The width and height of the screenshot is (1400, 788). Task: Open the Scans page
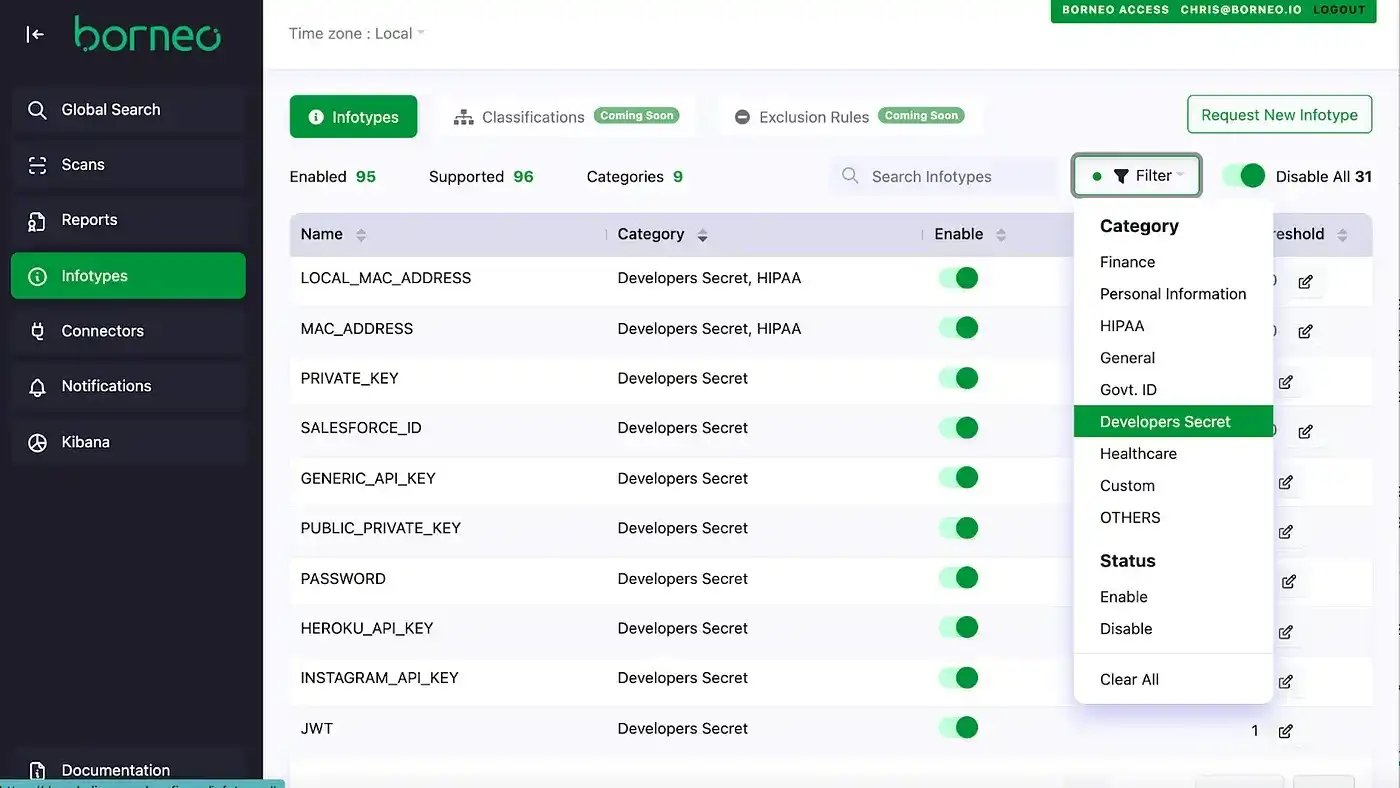128,165
